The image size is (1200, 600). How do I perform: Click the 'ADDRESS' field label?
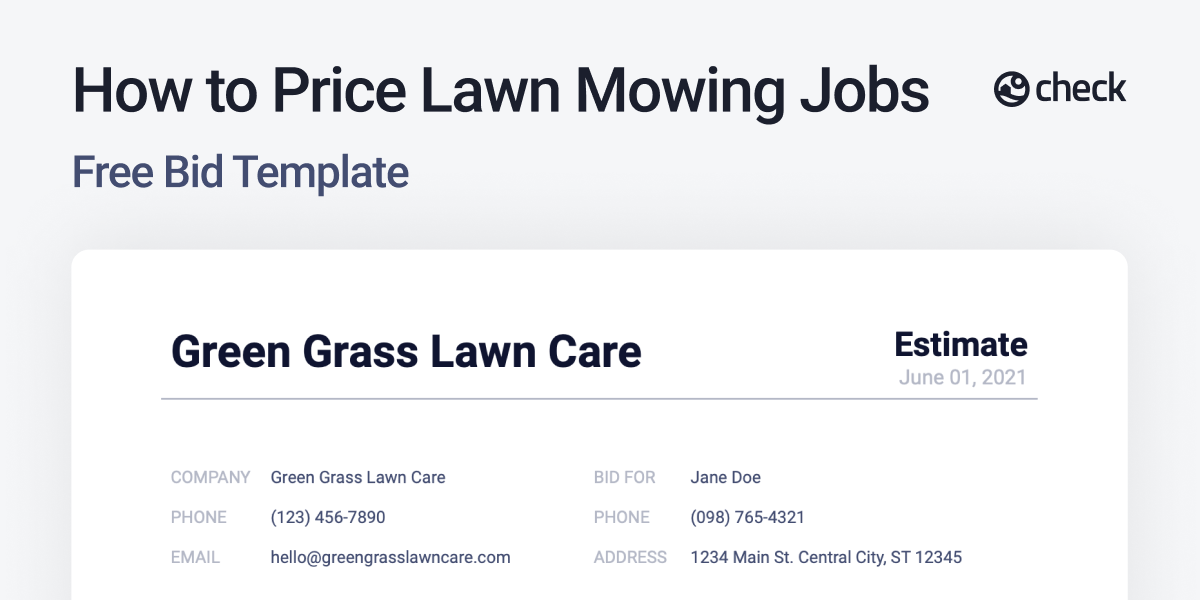click(630, 558)
